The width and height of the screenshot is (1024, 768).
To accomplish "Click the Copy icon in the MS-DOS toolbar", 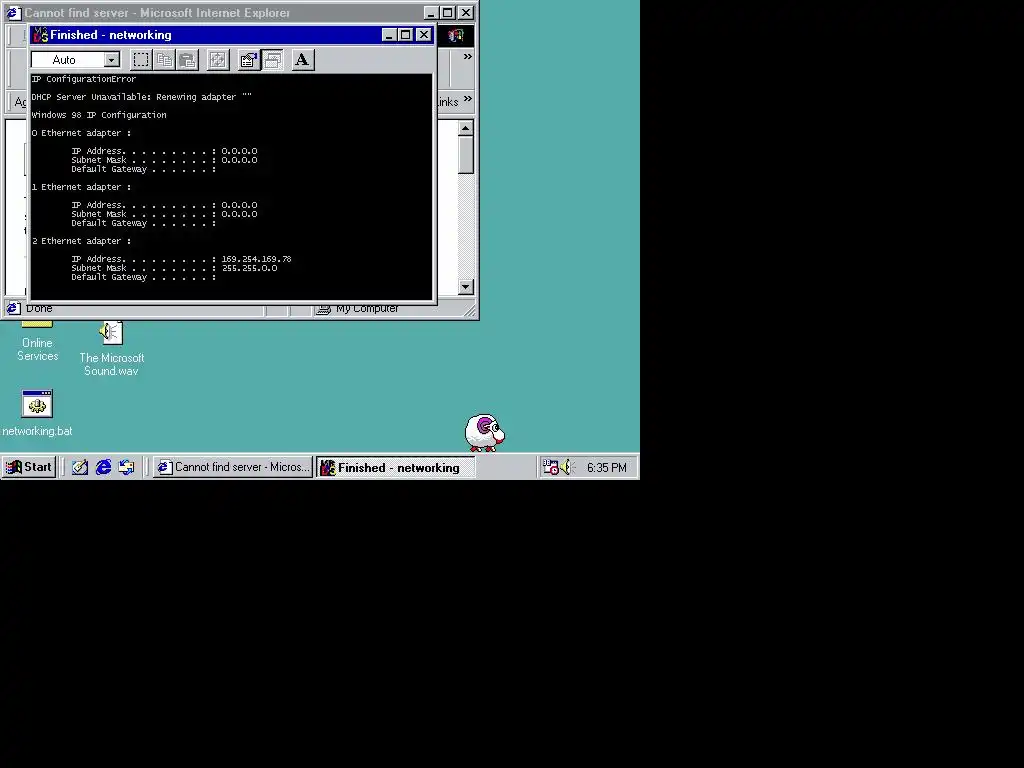I will [x=165, y=60].
